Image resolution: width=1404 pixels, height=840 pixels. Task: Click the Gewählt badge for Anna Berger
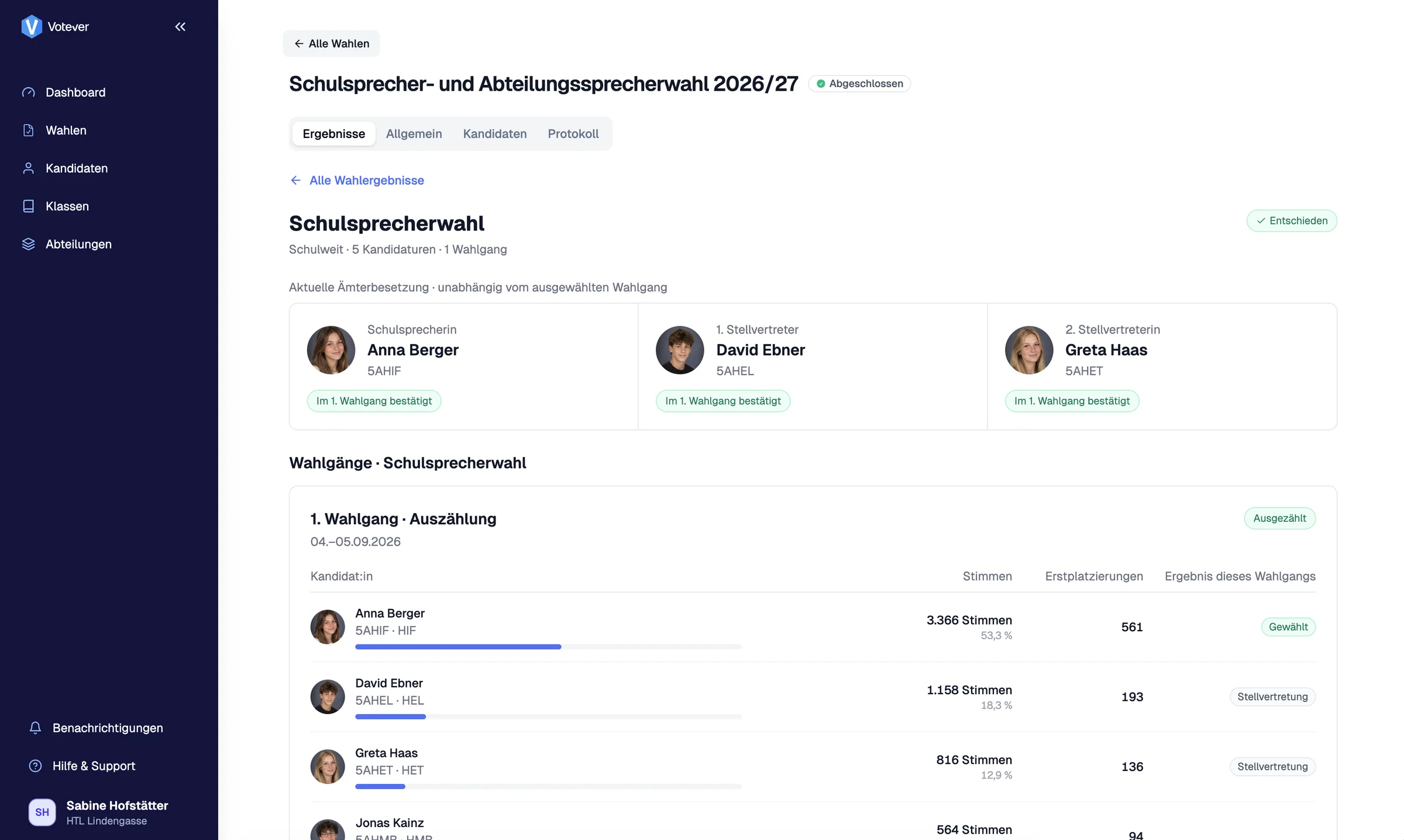[1288, 627]
